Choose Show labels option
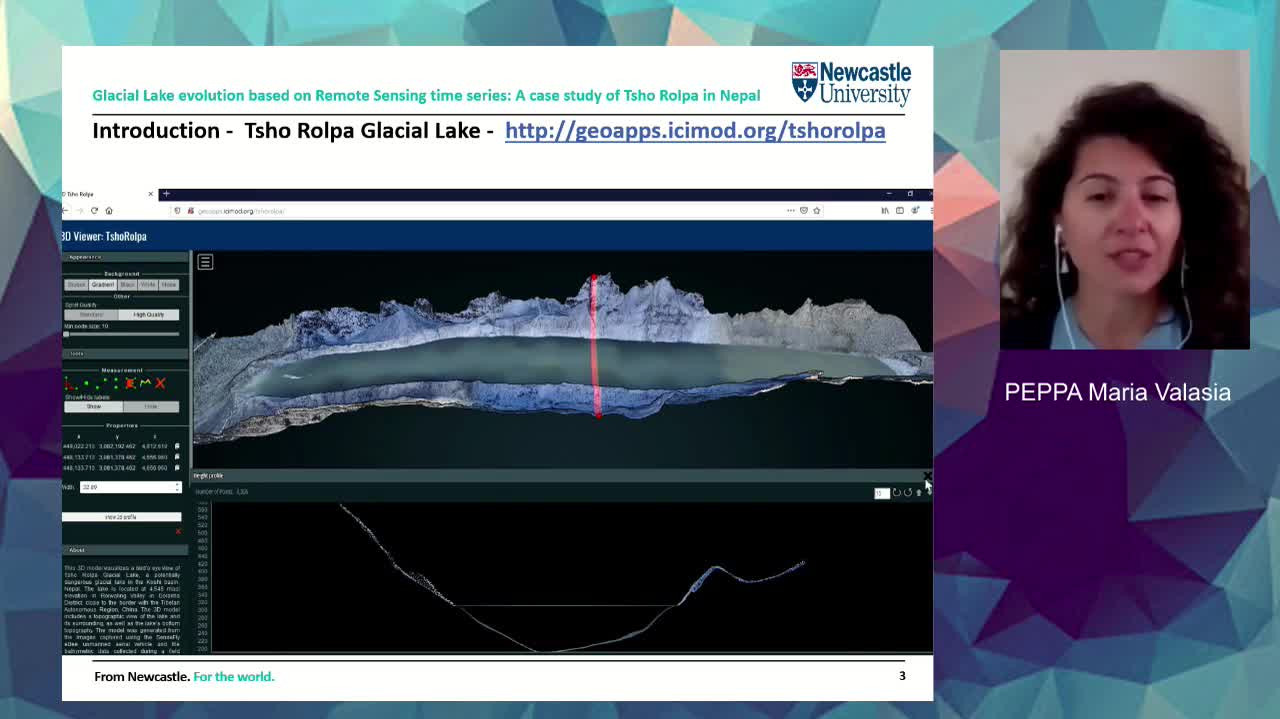This screenshot has height=719, width=1280. pos(94,407)
